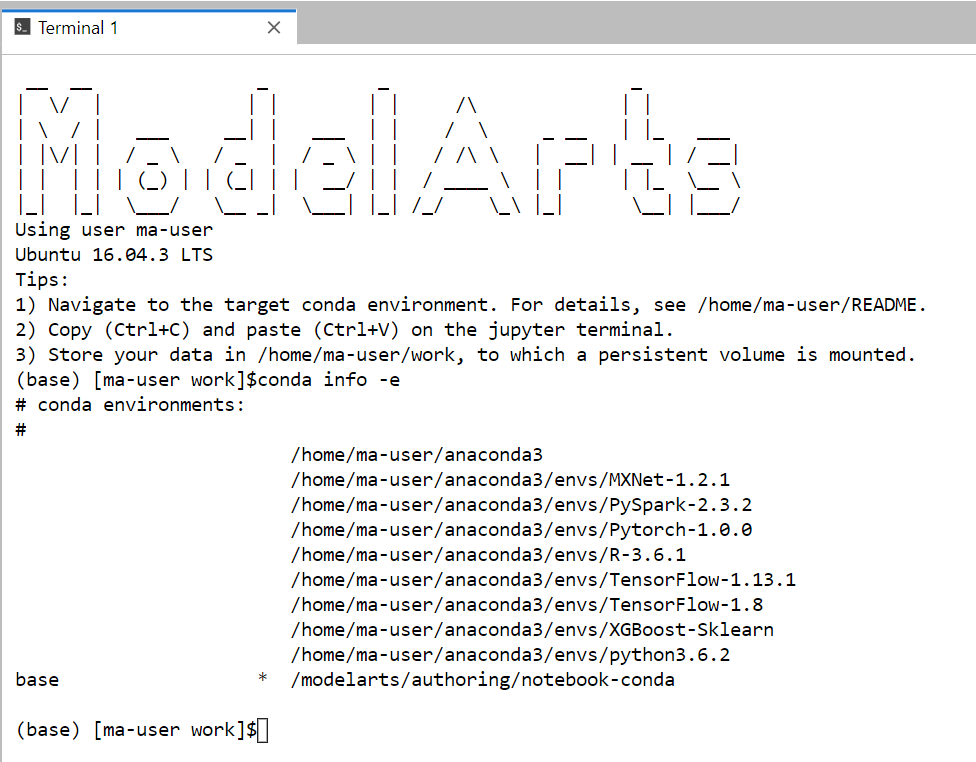The width and height of the screenshot is (976, 762).
Task: Click the 'base' environment name
Action: tap(37, 680)
